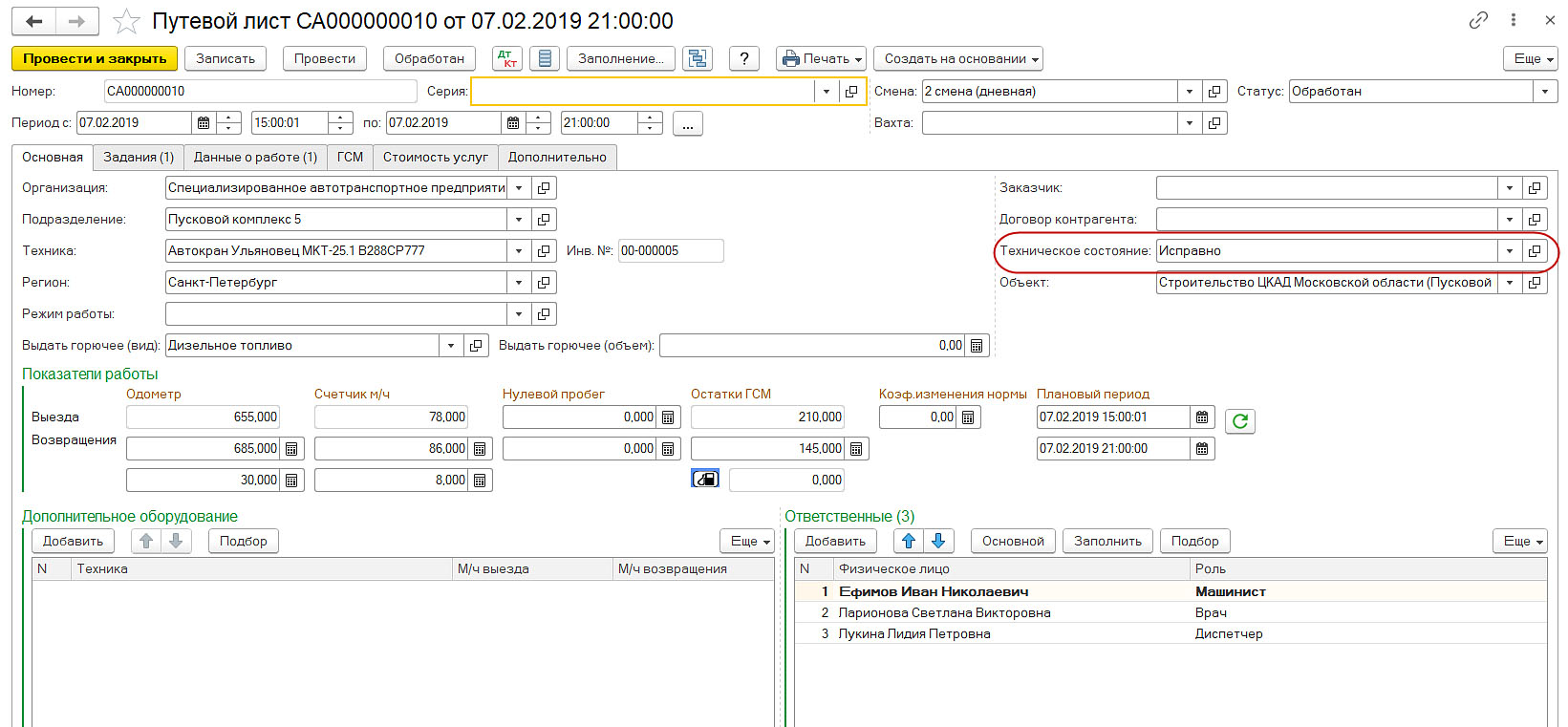Move responsible person down with blue arrow
This screenshot has height=727, width=1568.
[938, 541]
